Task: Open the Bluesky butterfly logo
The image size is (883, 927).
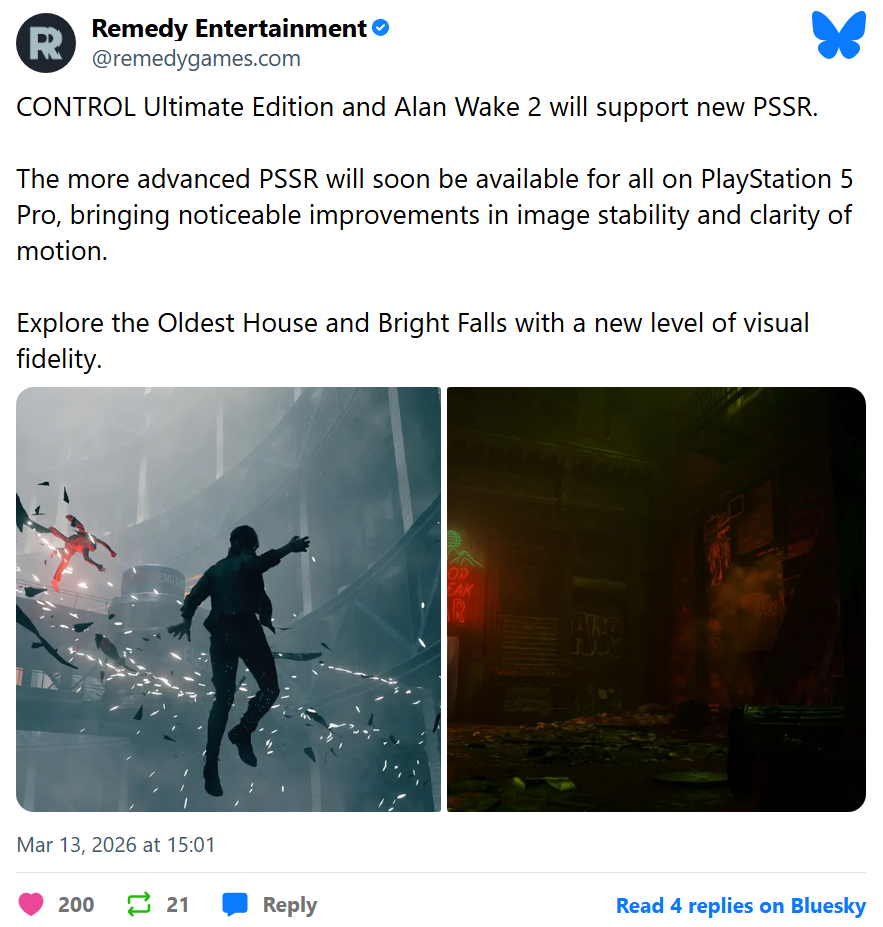Action: 839,35
